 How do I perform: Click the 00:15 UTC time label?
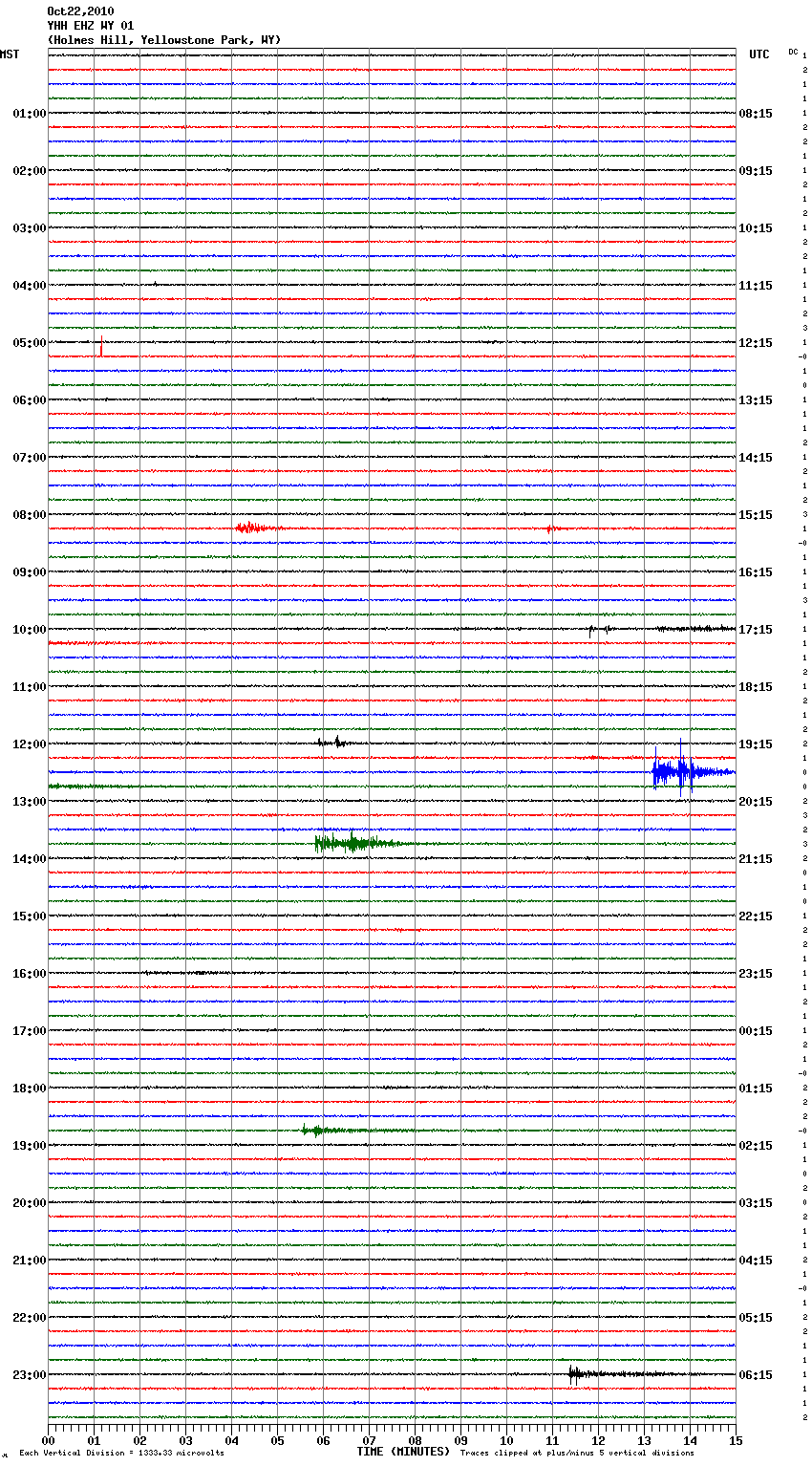click(756, 1031)
